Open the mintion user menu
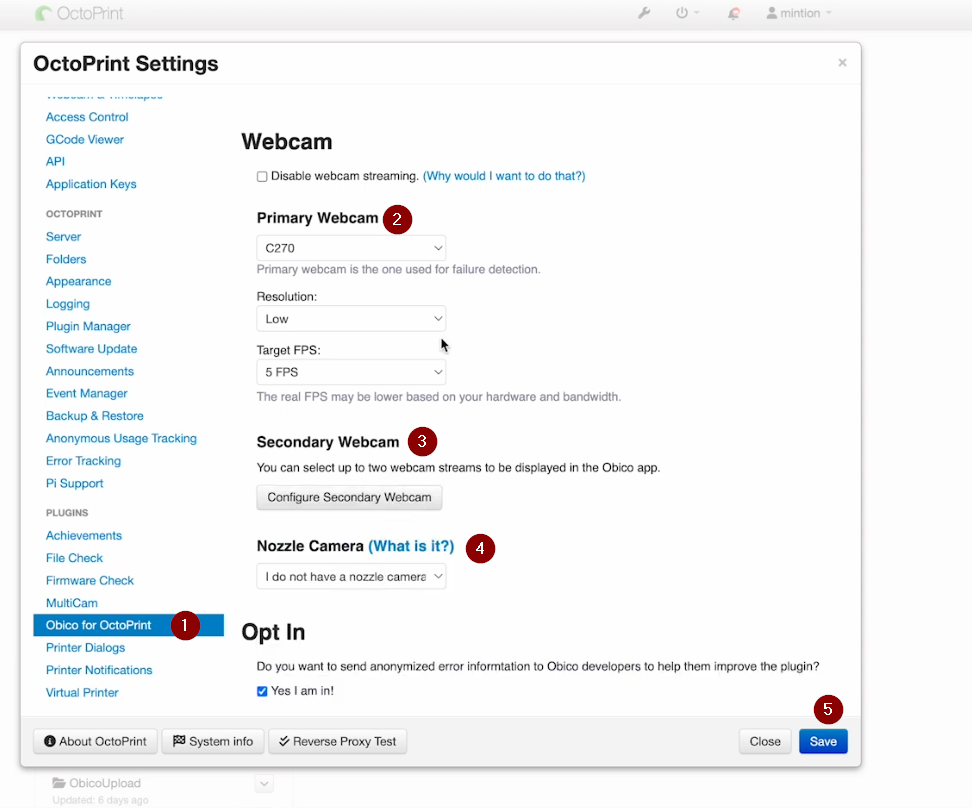The image size is (972, 808). 798,13
